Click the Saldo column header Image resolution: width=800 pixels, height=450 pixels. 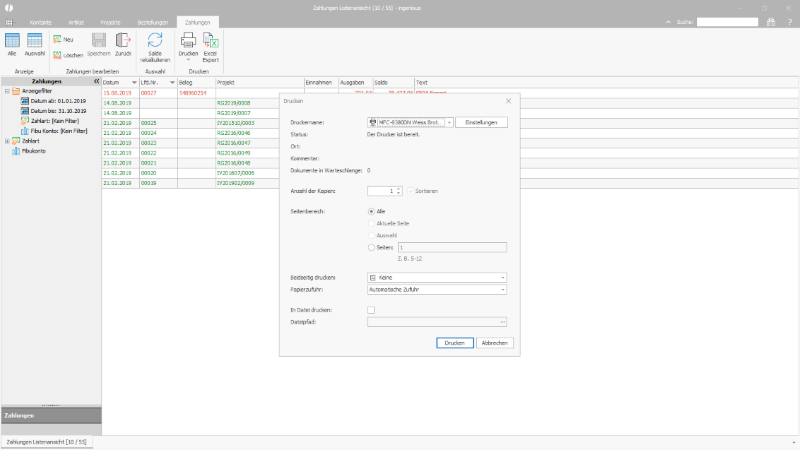[393, 82]
